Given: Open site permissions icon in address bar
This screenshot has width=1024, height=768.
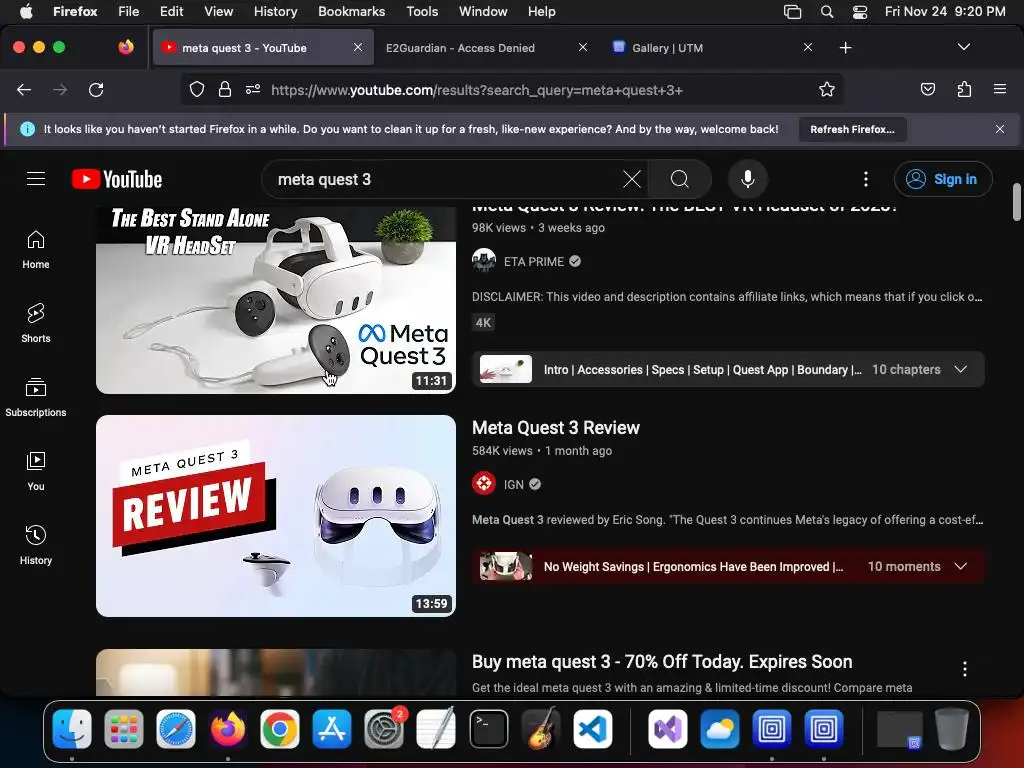Looking at the screenshot, I should tap(253, 90).
